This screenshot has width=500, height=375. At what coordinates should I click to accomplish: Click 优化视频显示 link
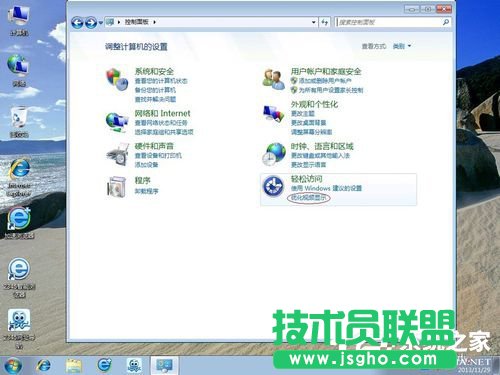(x=309, y=198)
